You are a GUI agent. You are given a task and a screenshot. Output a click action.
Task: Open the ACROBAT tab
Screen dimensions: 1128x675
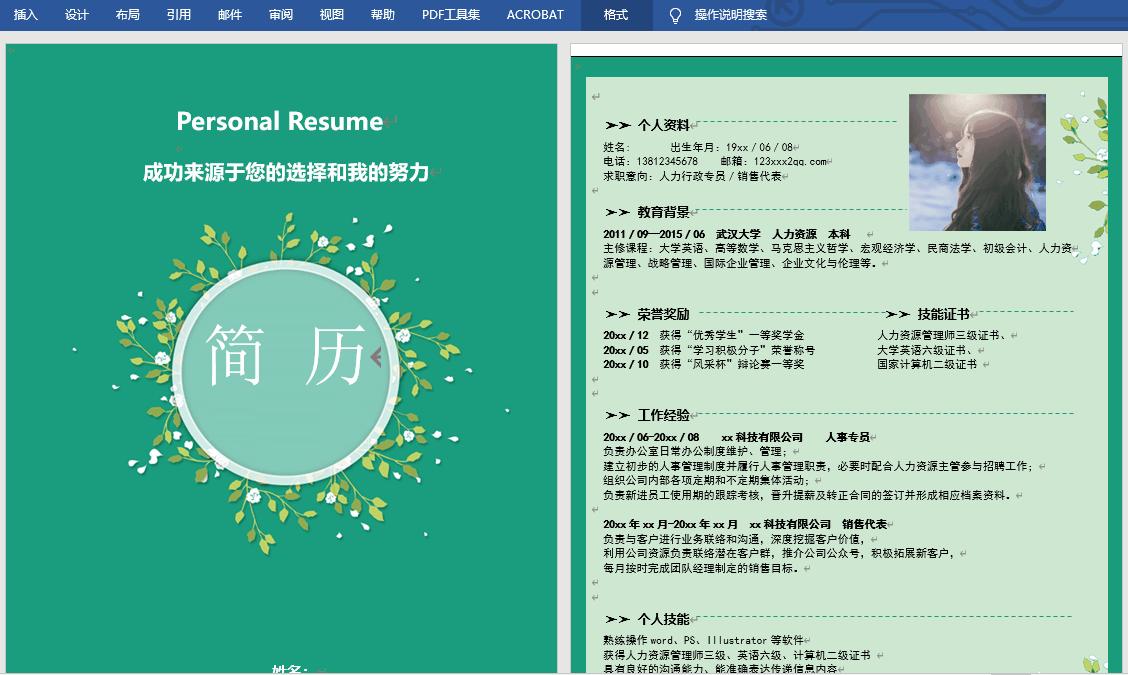(x=537, y=15)
